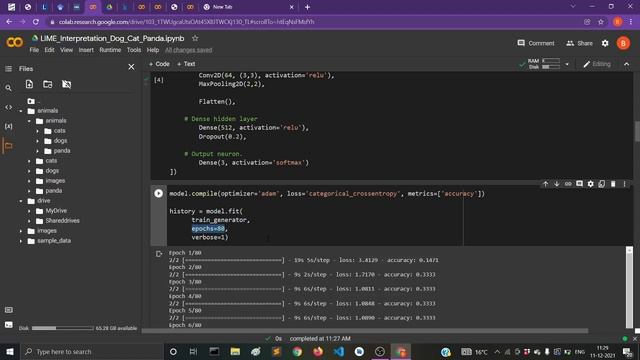Clear the cell output icon

coord(159,254)
